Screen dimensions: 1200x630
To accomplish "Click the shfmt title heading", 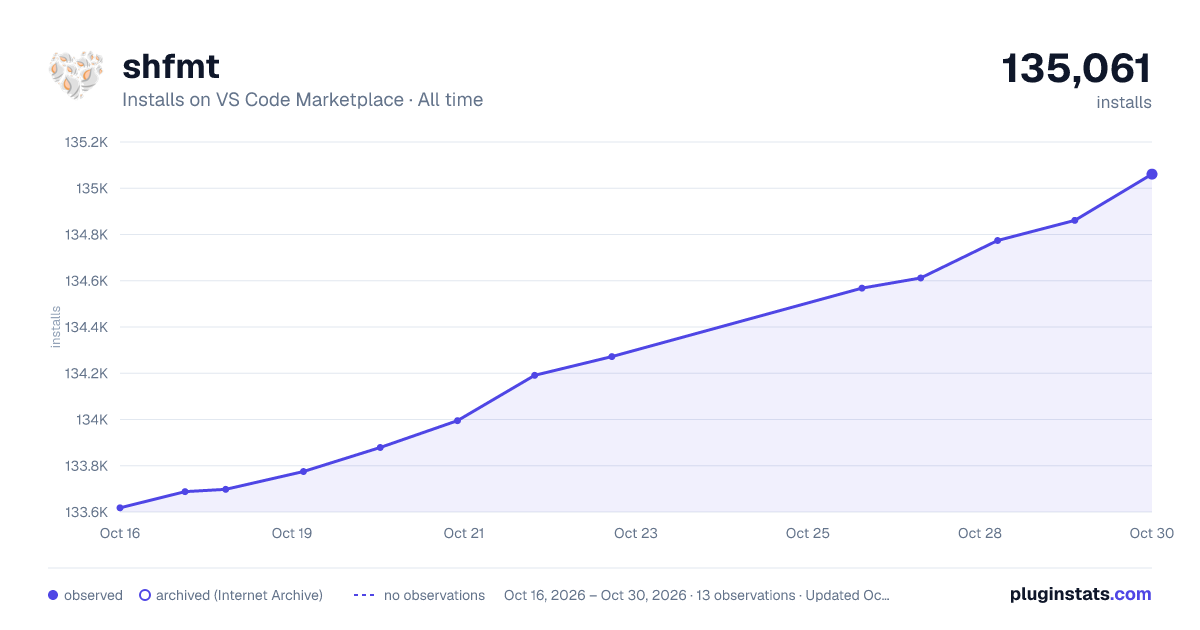I will [x=171, y=67].
